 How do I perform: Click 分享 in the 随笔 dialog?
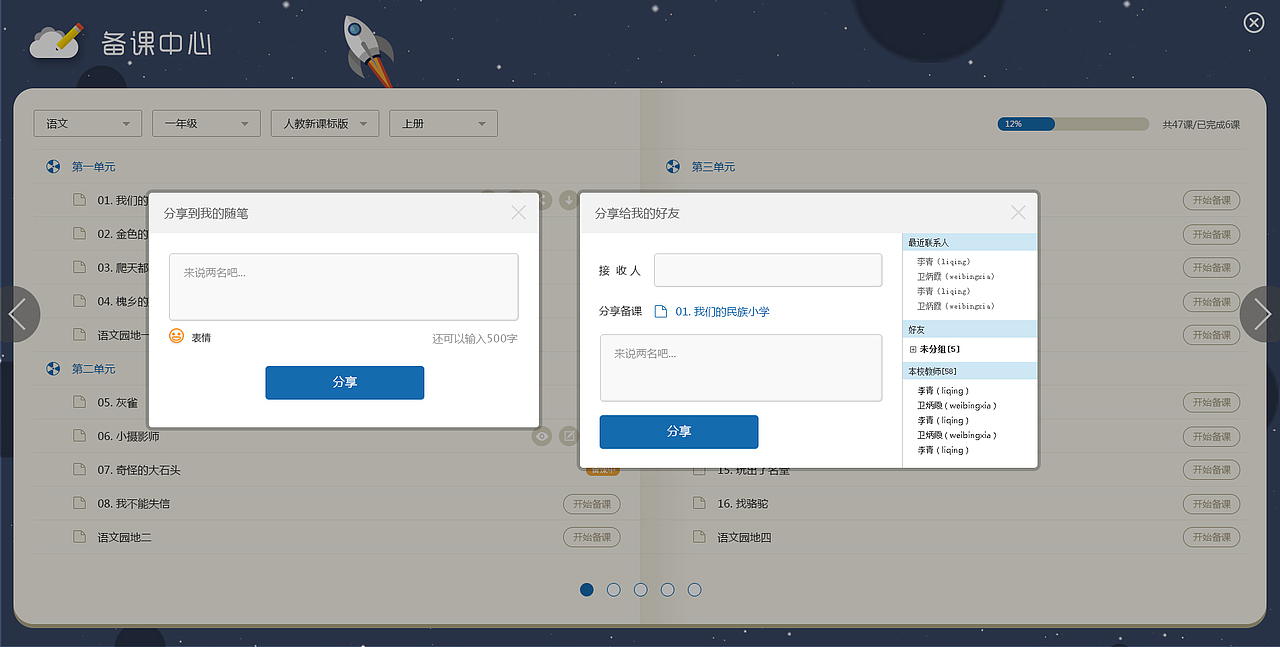345,382
